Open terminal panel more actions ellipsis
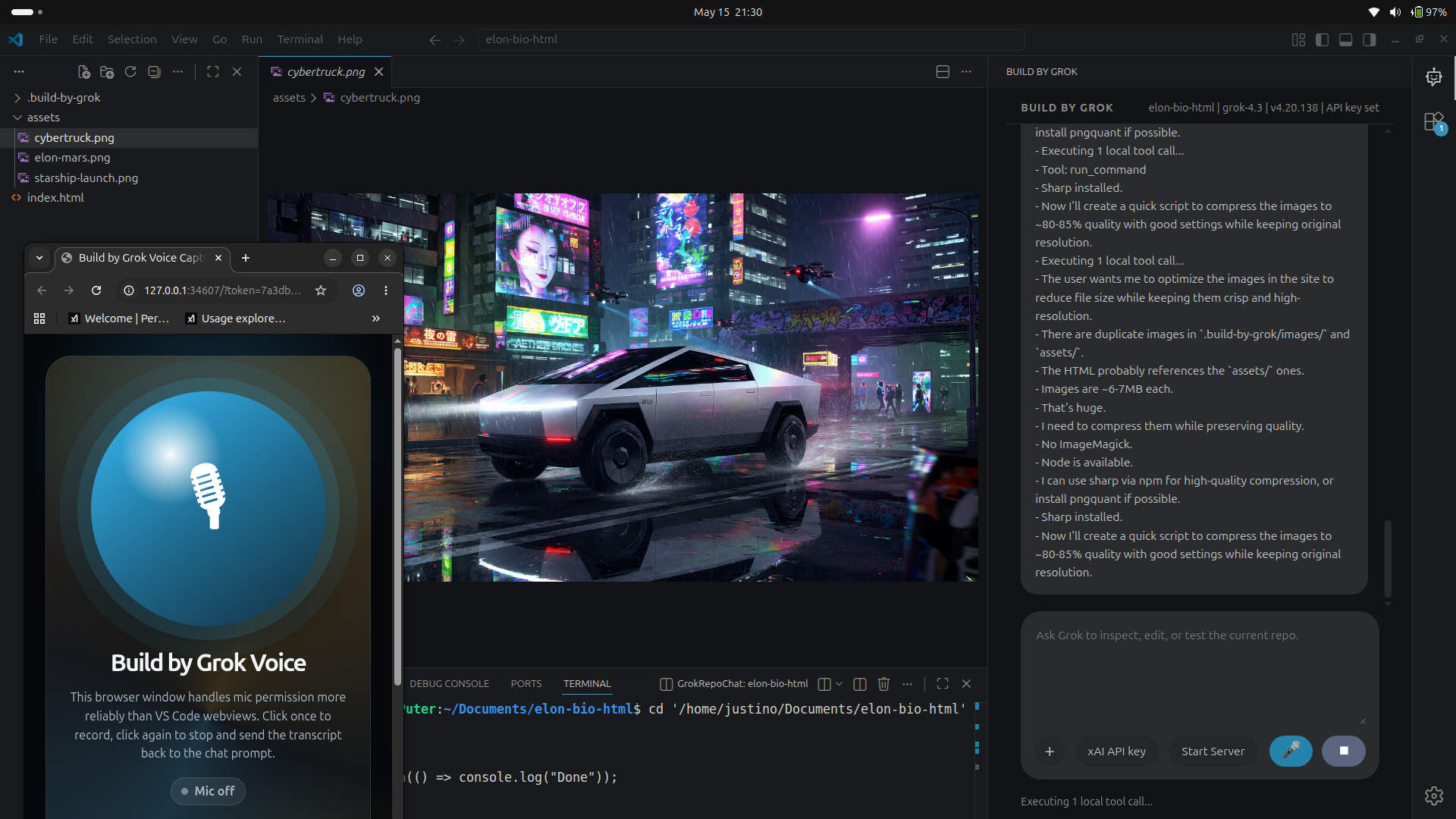1456x819 pixels. pos(907,684)
